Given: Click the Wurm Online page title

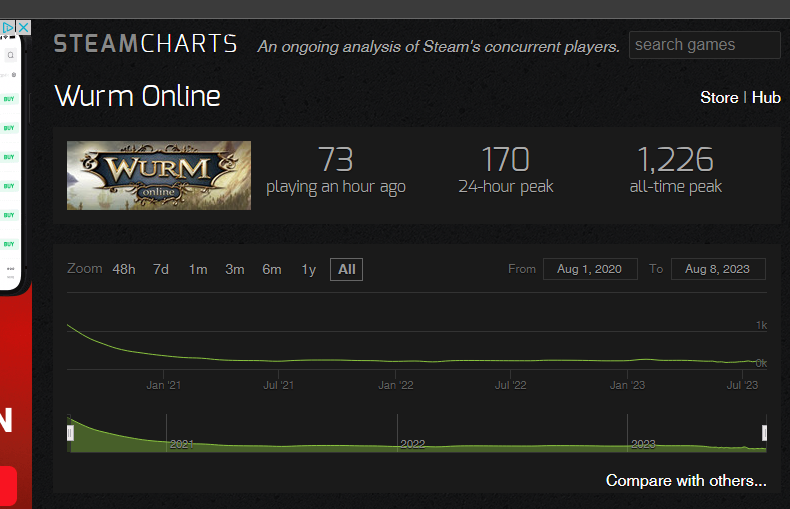Looking at the screenshot, I should (x=138, y=96).
